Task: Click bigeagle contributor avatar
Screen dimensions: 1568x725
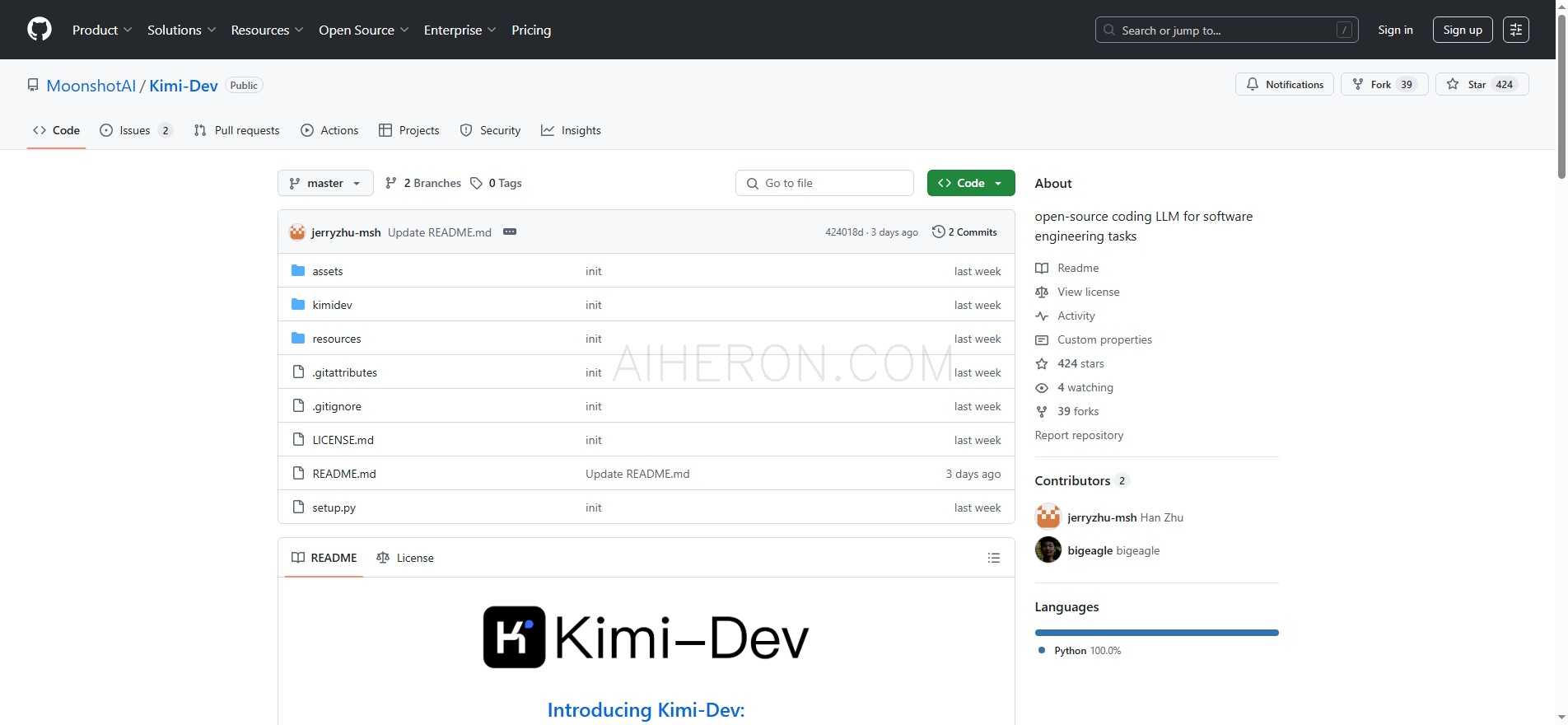Action: pos(1048,550)
